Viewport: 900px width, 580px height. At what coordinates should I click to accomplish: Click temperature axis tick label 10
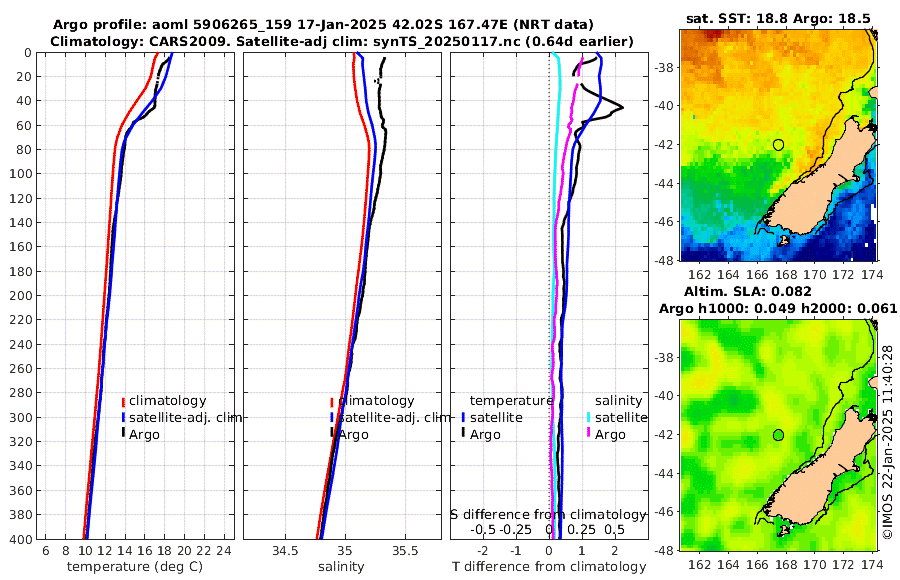tap(85, 551)
